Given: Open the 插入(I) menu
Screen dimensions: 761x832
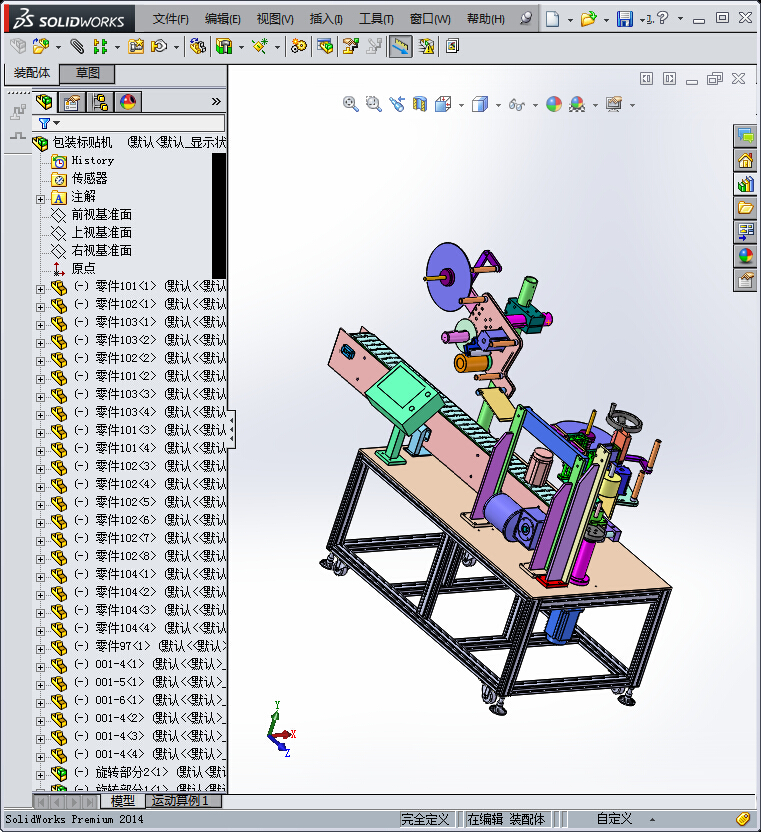Looking at the screenshot, I should tap(326, 19).
